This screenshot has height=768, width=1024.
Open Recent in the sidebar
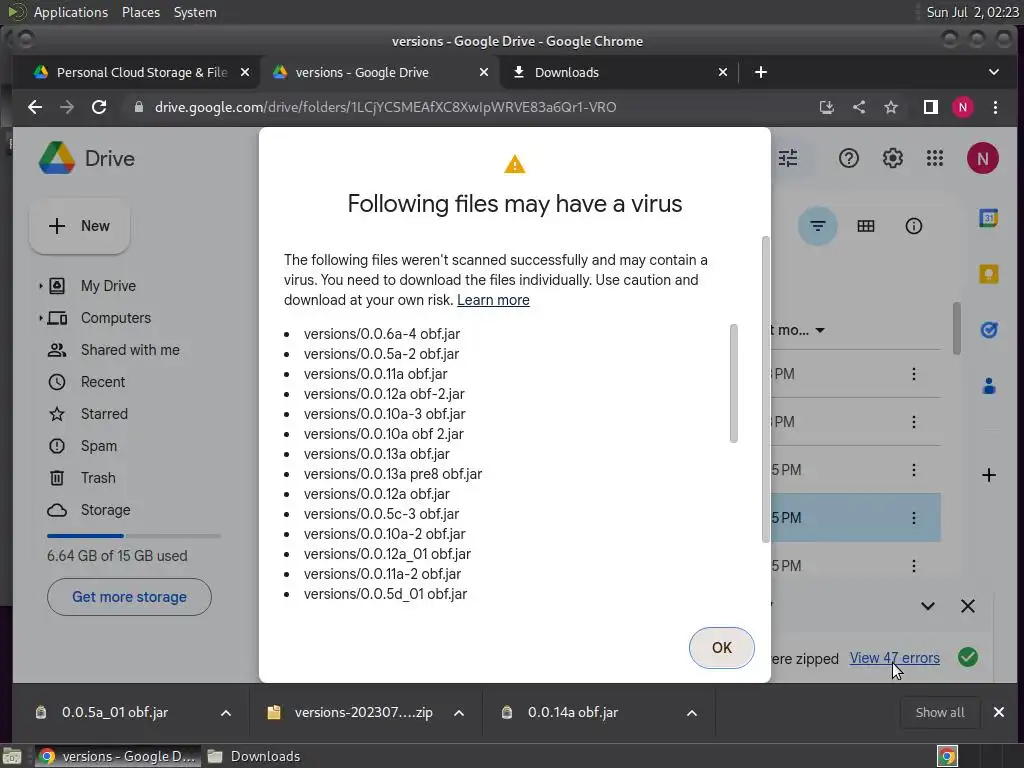click(103, 382)
